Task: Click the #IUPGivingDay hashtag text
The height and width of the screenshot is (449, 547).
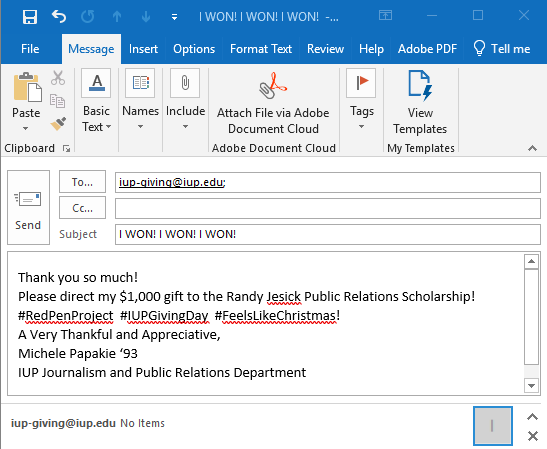Action: pos(164,316)
